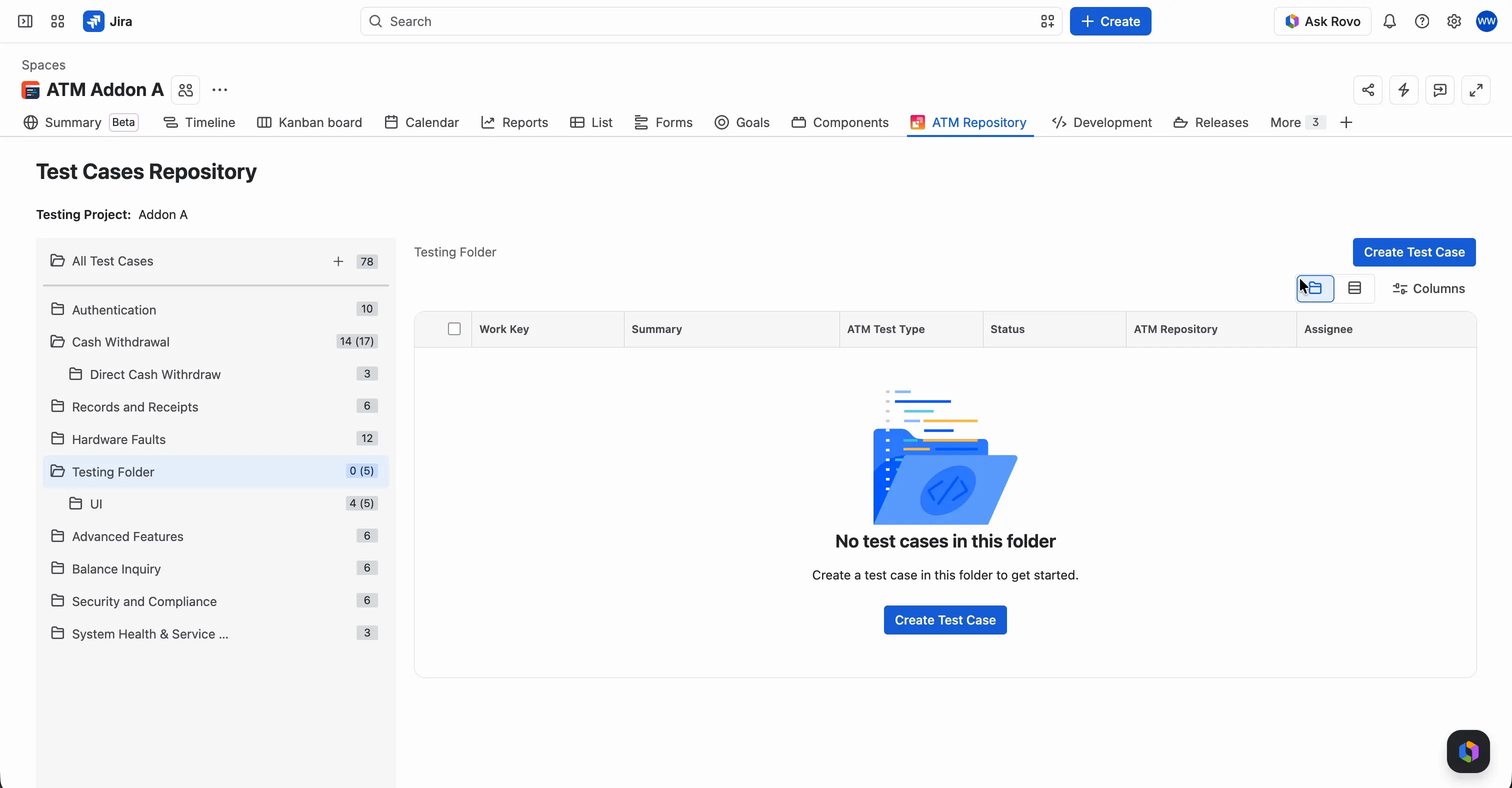Open the Hardware Faults folder
Viewport: 1512px width, 788px height.
point(216,439)
